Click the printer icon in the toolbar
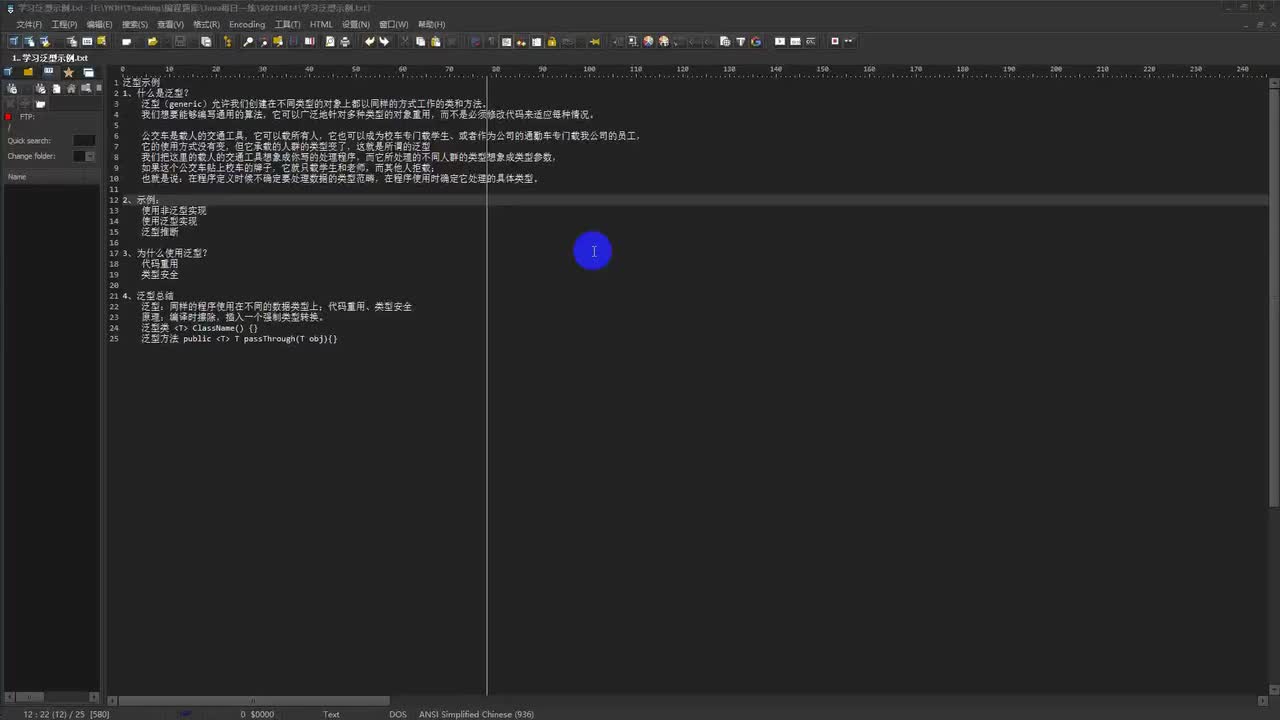Image resolution: width=1280 pixels, height=720 pixels. pos(345,42)
